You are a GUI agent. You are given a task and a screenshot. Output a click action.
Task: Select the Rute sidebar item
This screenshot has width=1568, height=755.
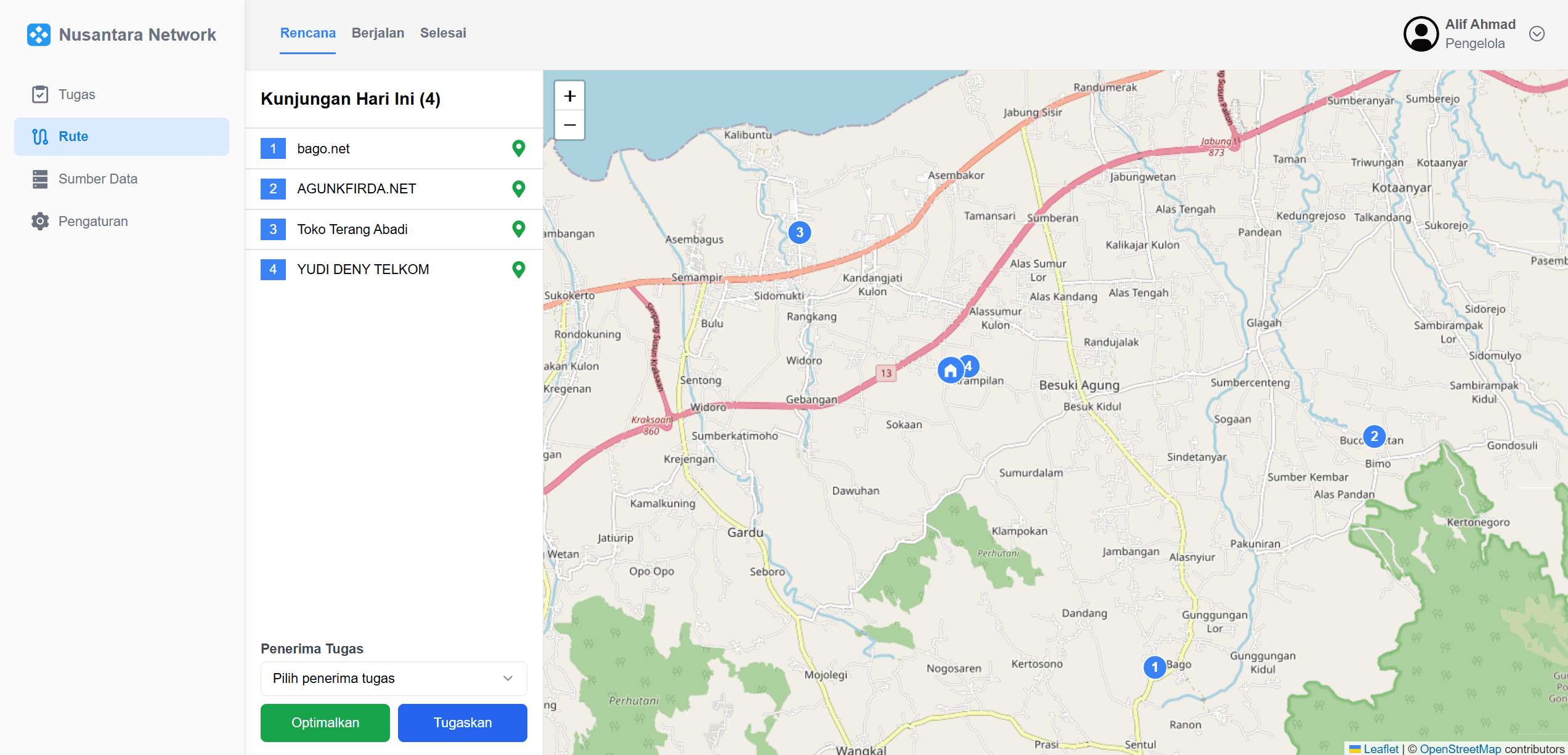coord(121,136)
